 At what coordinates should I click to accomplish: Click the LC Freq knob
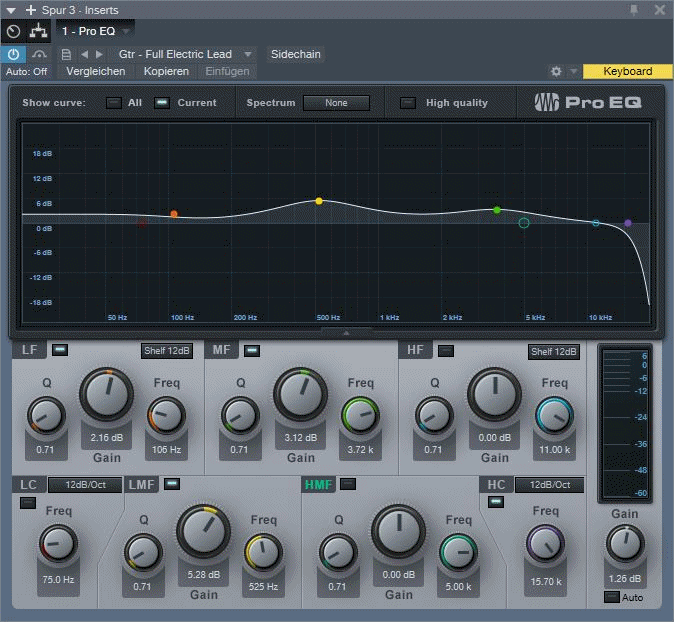58,543
